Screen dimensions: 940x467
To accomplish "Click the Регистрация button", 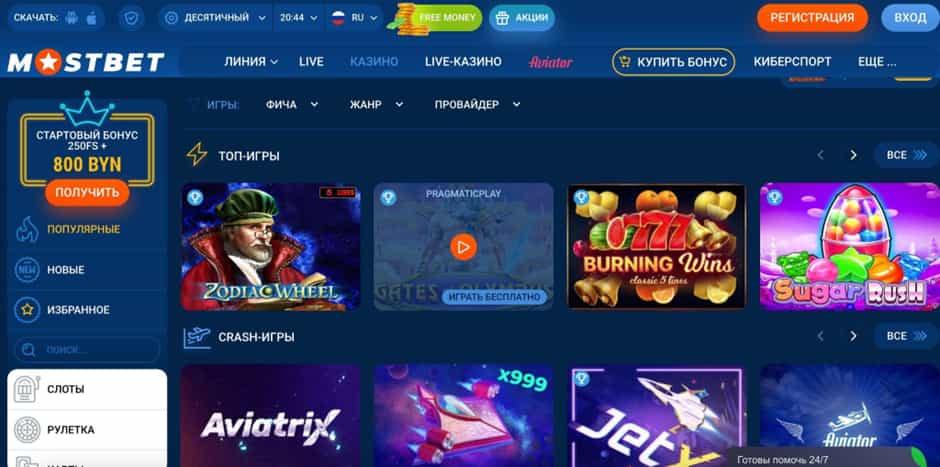I will click(812, 18).
